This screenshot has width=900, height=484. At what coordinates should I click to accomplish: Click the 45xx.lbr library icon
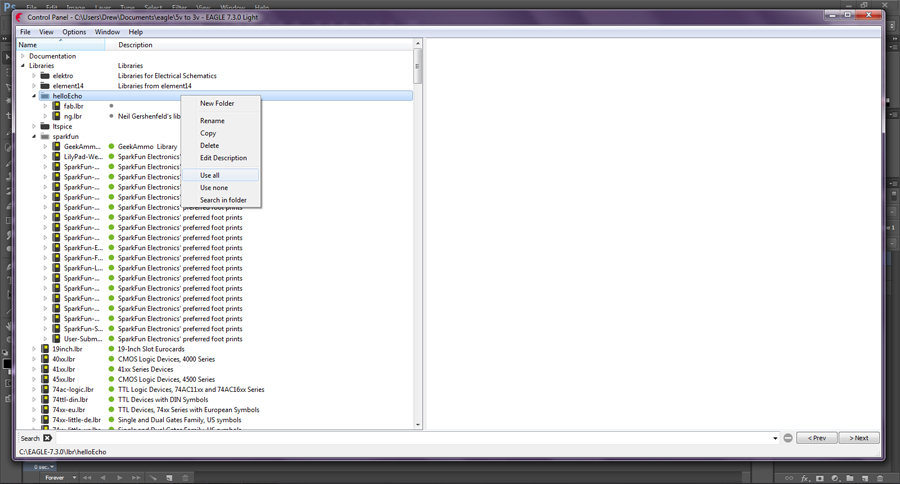click(45, 380)
